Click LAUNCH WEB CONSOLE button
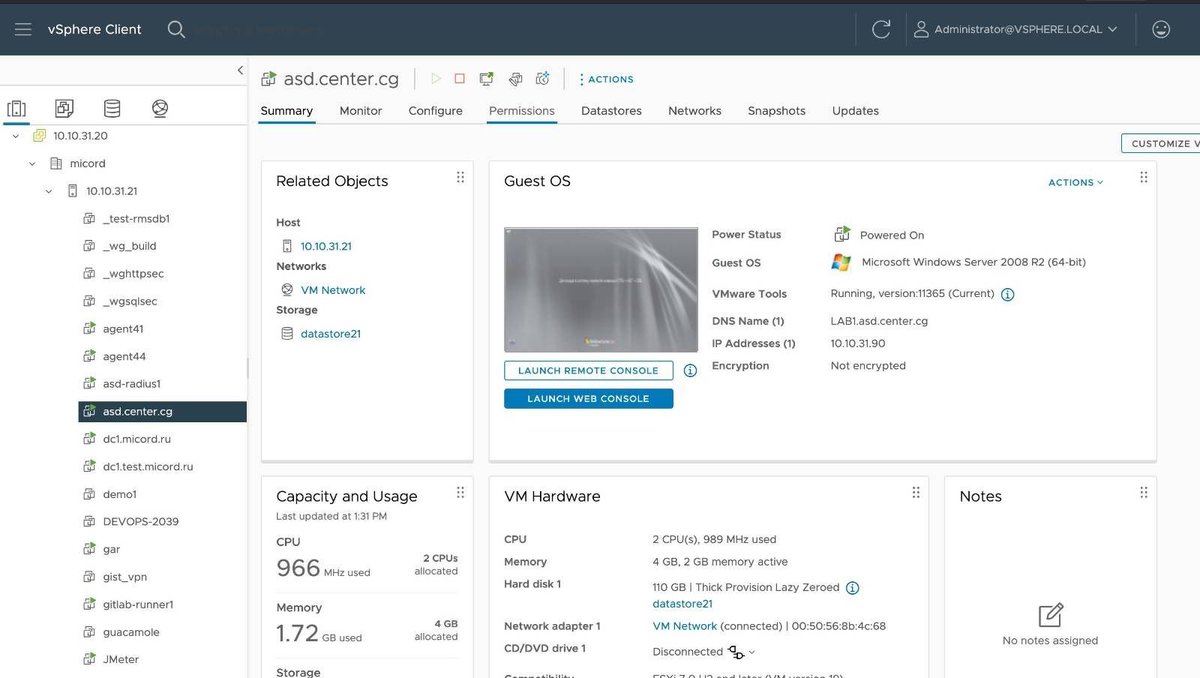This screenshot has height=678, width=1200. pyautogui.click(x=588, y=399)
